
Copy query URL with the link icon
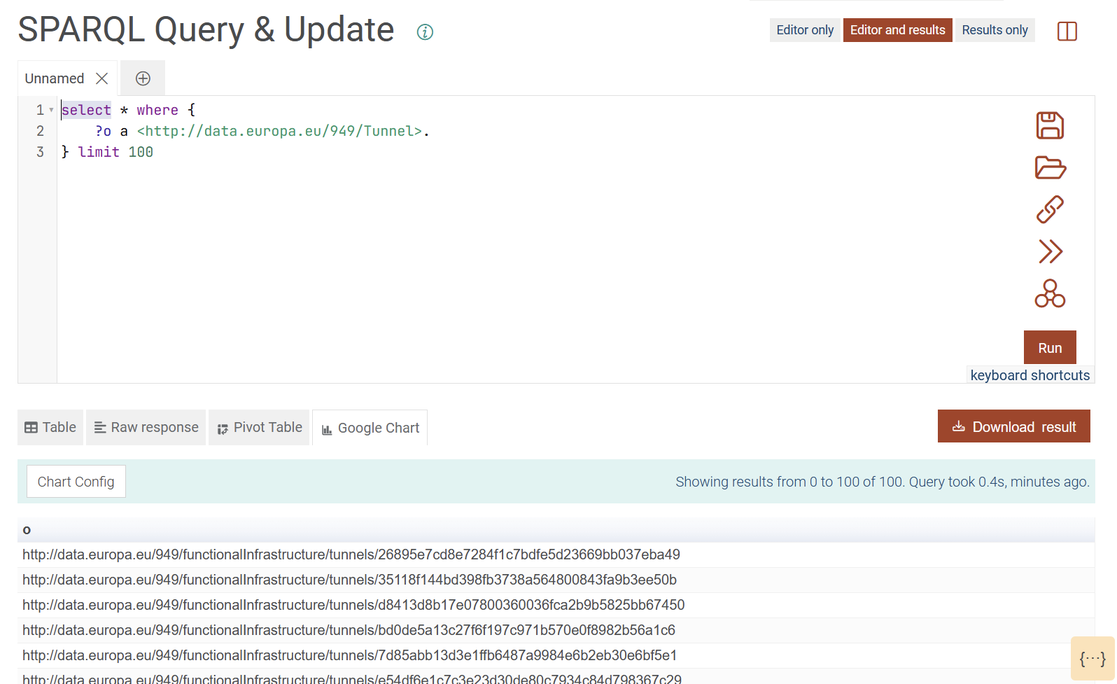pyautogui.click(x=1049, y=209)
